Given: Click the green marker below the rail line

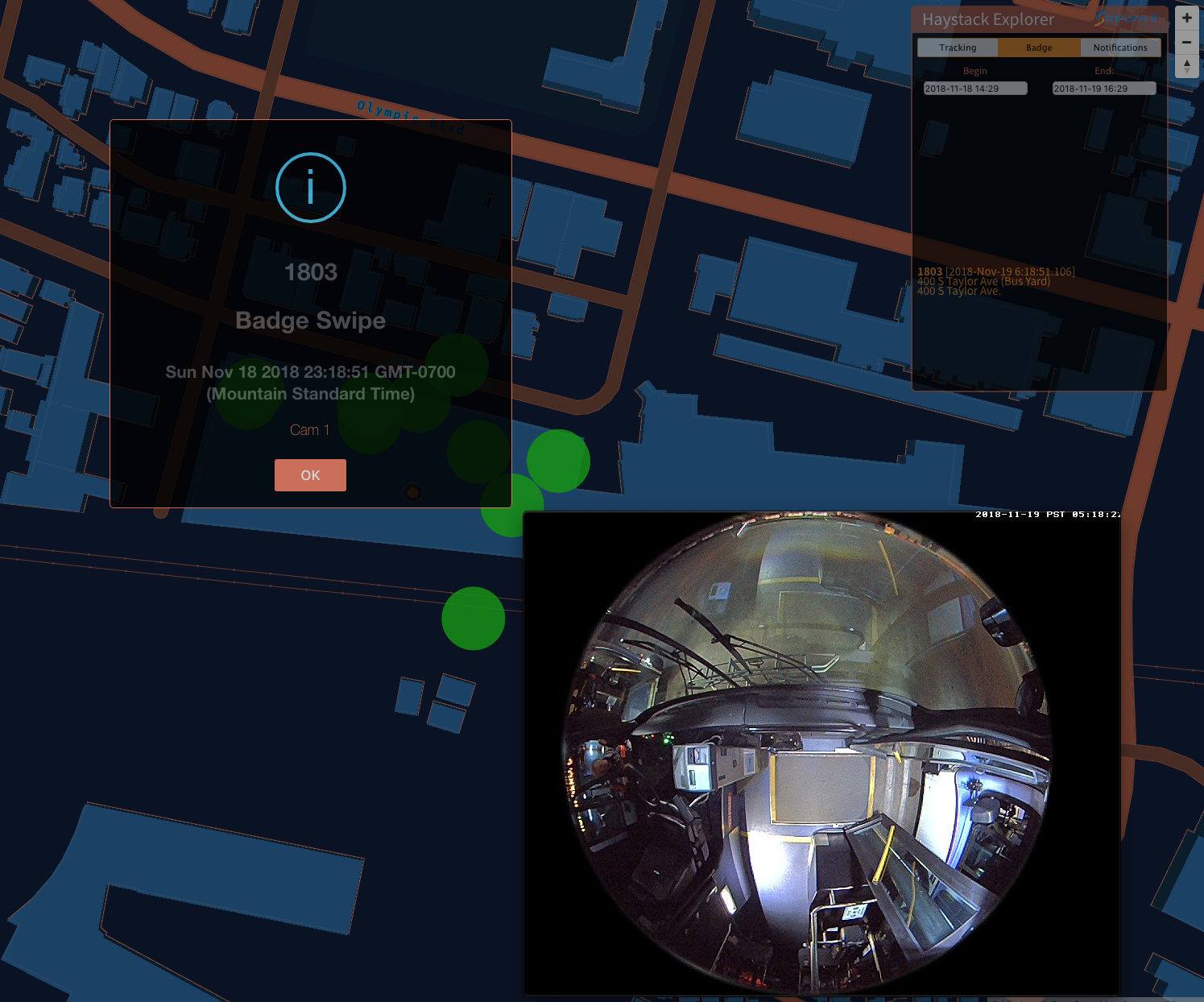Looking at the screenshot, I should 474,619.
